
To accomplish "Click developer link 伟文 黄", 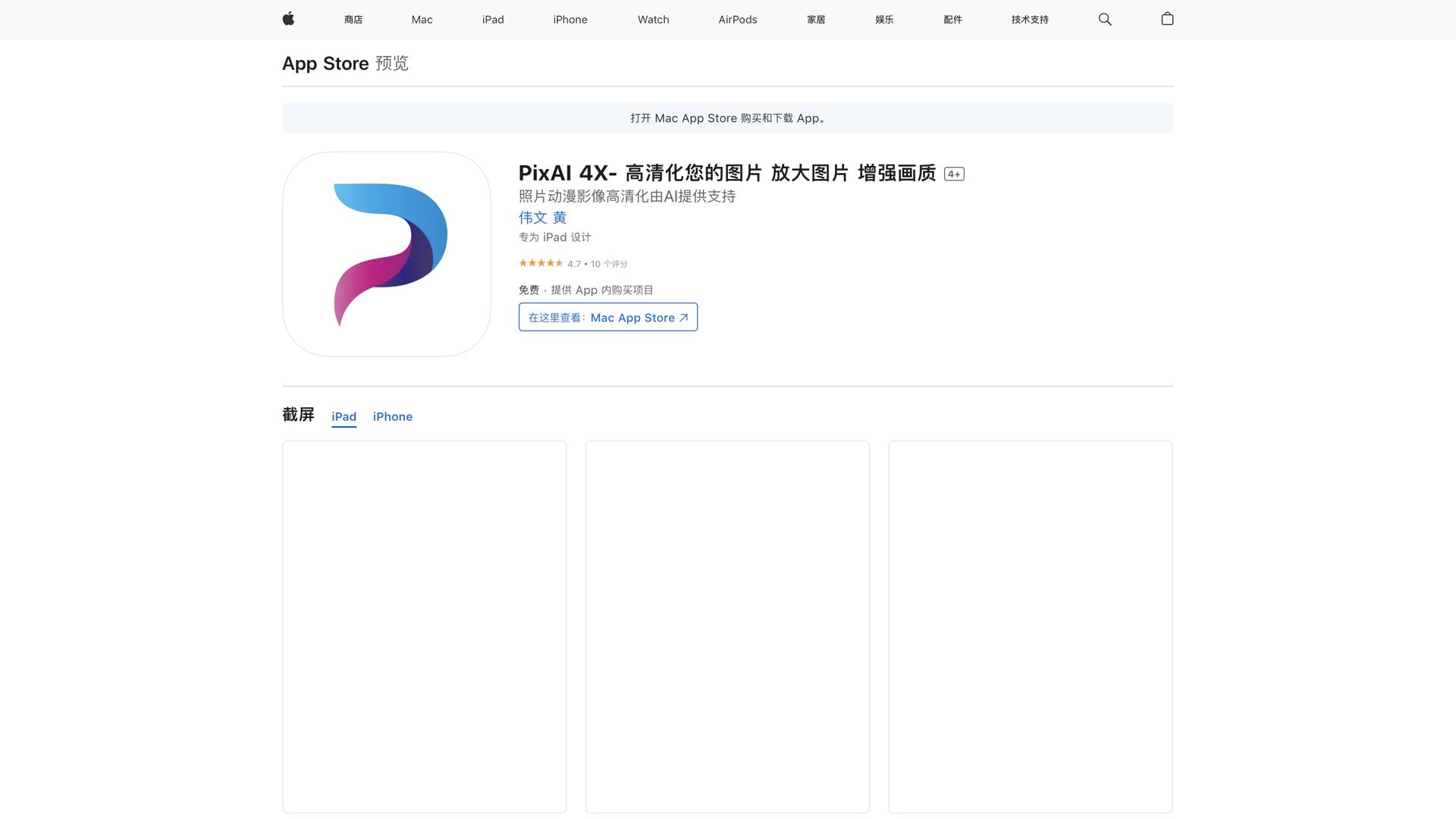I will tap(541, 218).
